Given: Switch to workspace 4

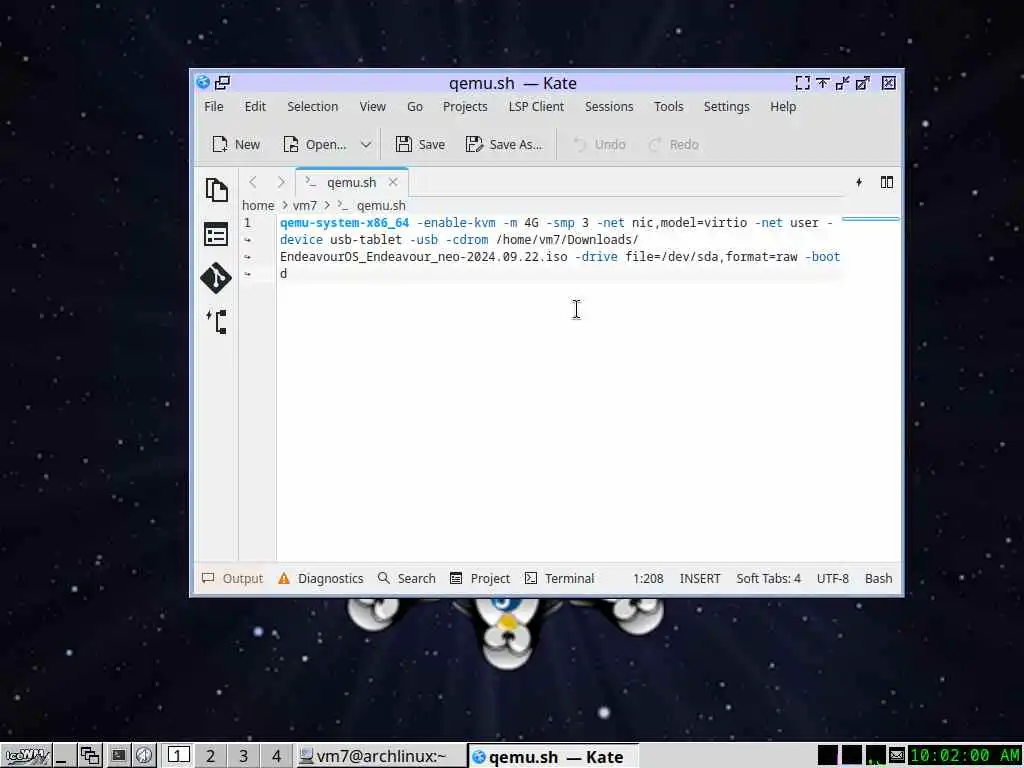Looking at the screenshot, I should [276, 756].
